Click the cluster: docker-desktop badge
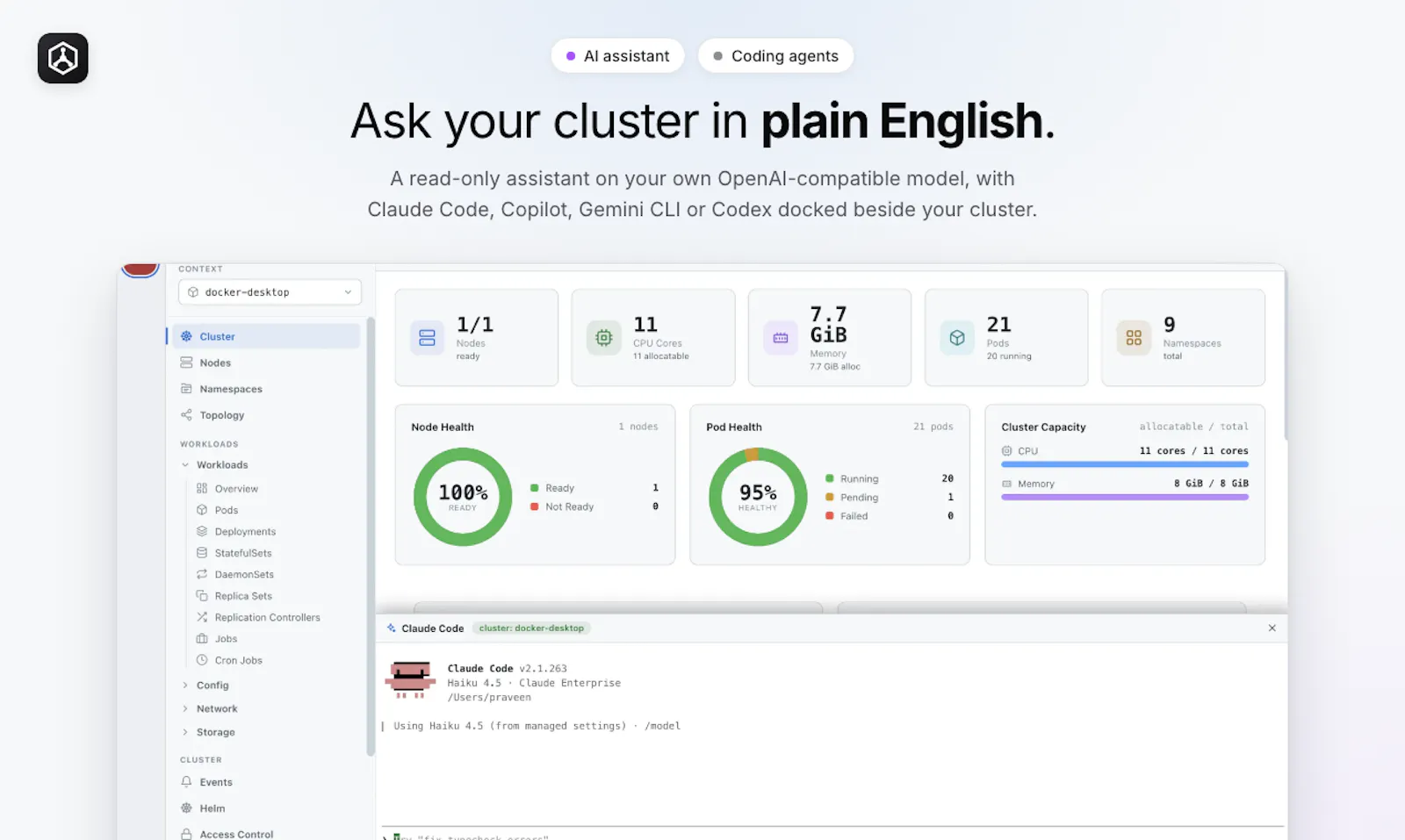 point(531,628)
